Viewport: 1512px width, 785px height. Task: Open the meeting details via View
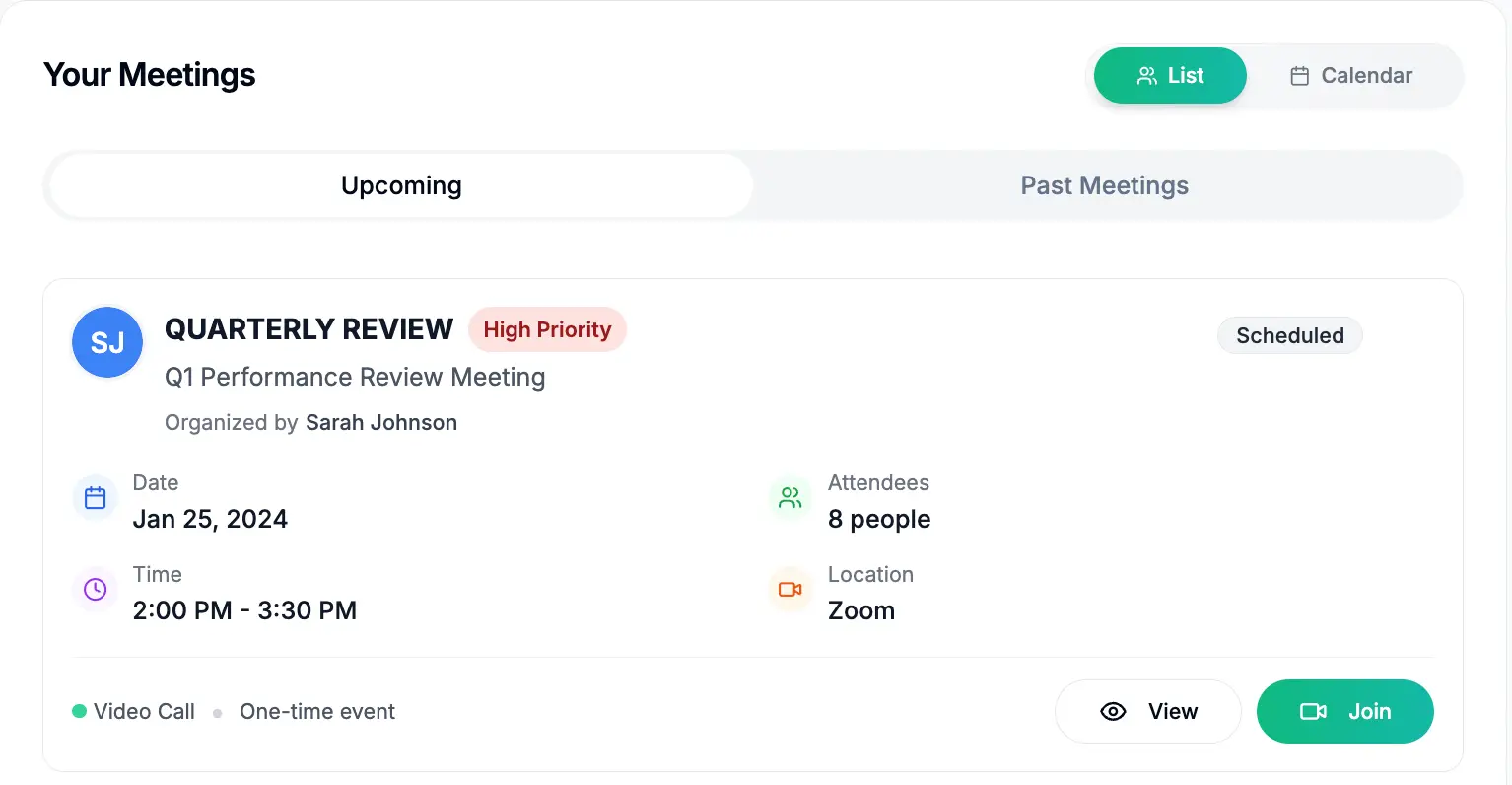tap(1147, 711)
